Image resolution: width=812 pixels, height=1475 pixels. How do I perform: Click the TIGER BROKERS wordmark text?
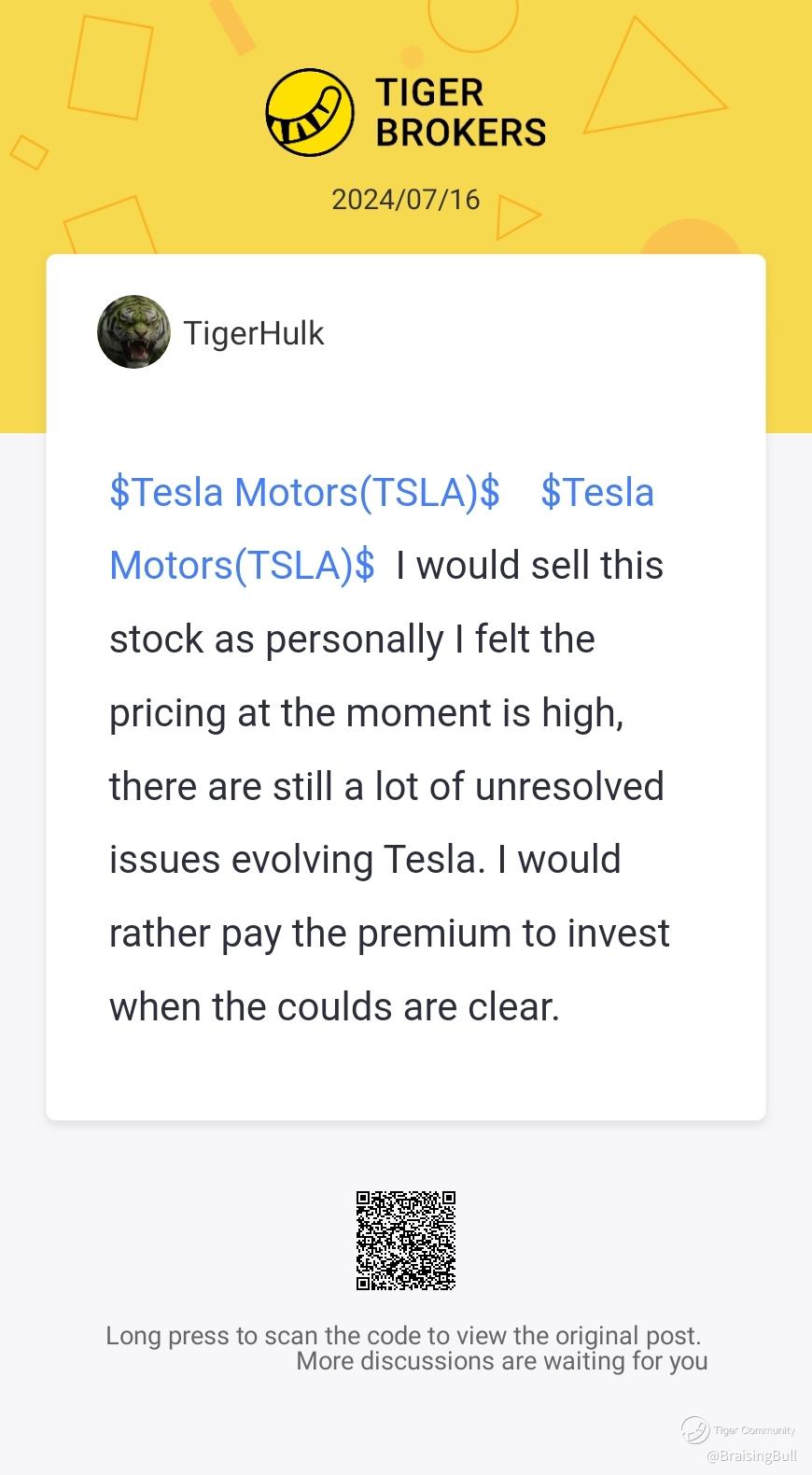tap(460, 112)
